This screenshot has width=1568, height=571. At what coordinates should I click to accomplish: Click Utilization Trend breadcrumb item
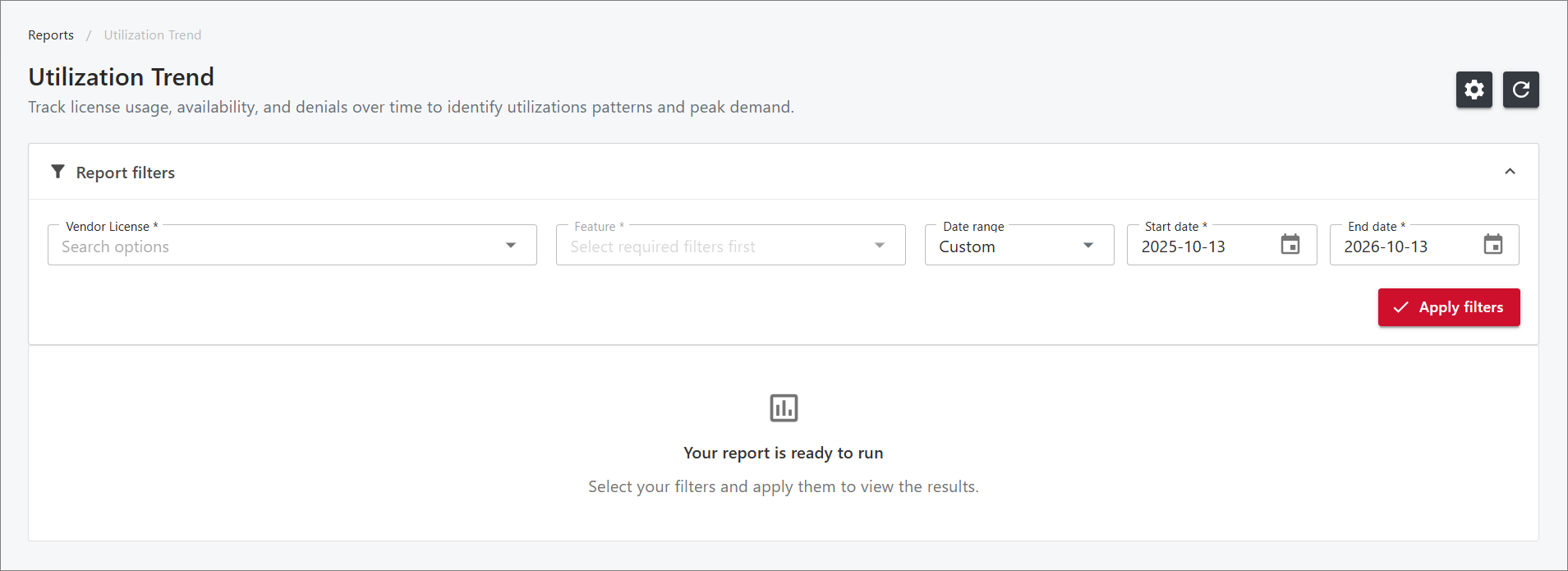click(x=152, y=35)
